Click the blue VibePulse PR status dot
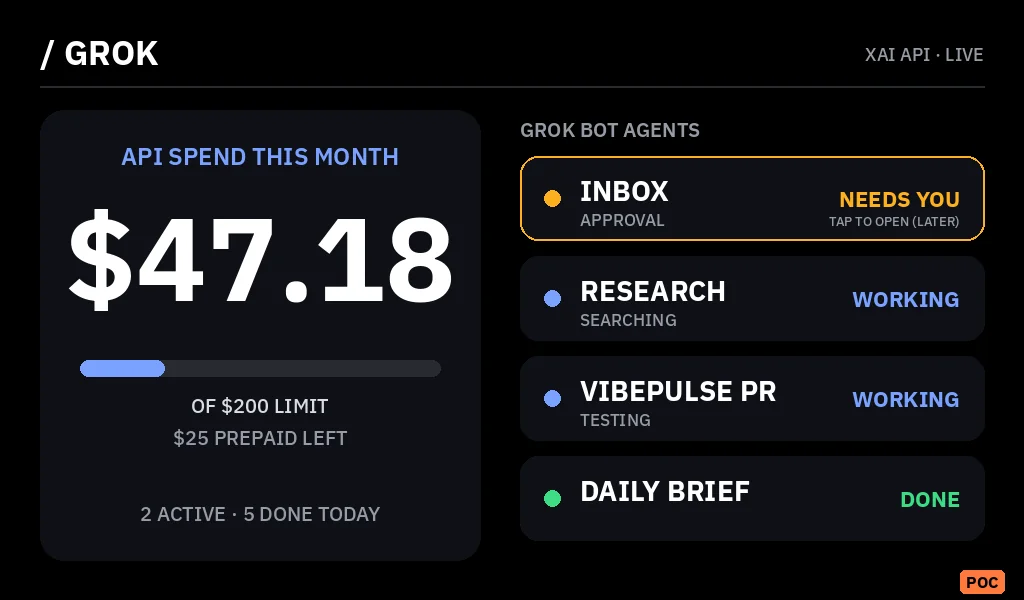Viewport: 1024px width, 600px height. pyautogui.click(x=552, y=398)
